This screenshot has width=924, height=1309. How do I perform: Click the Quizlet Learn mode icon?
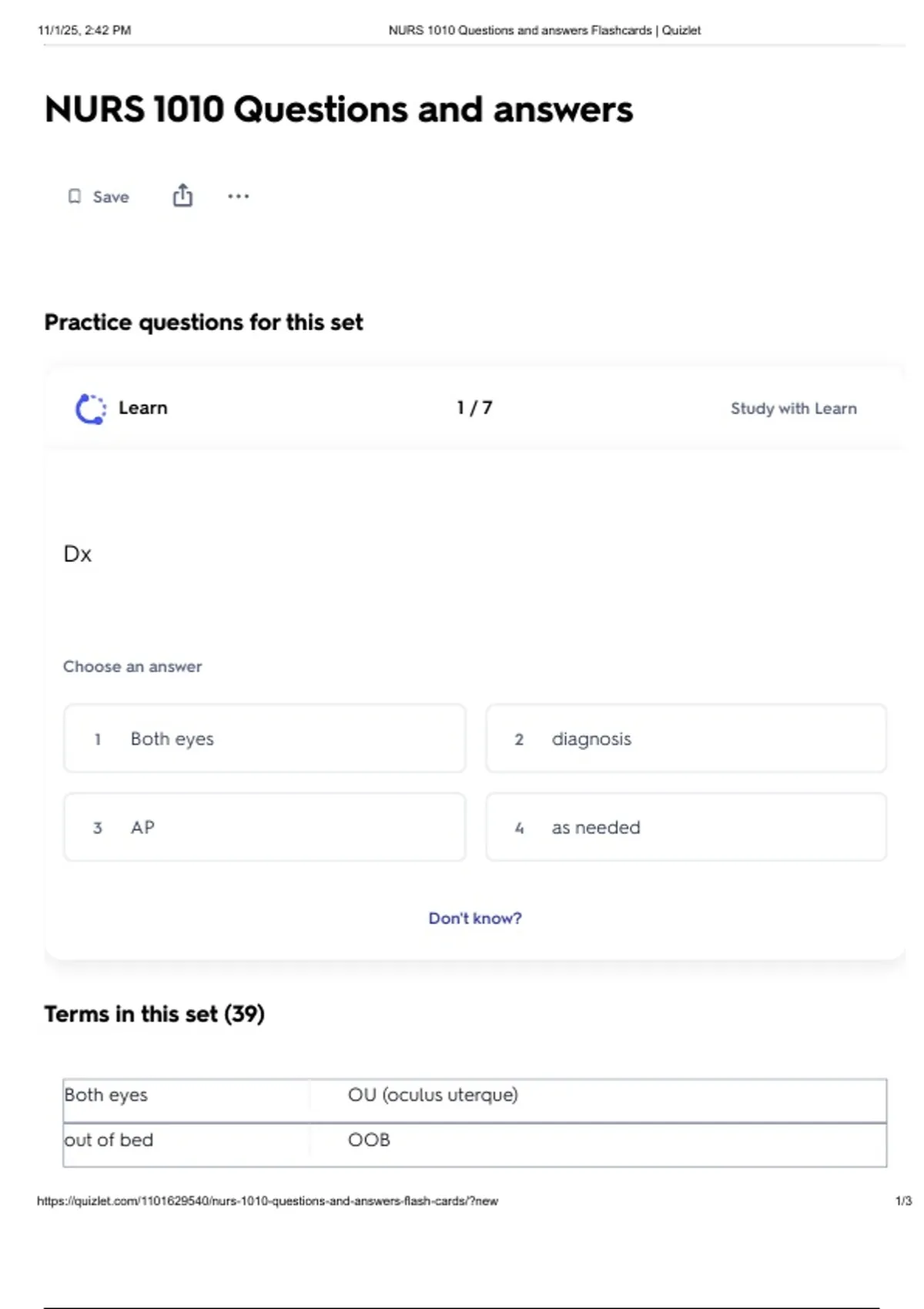(90, 408)
